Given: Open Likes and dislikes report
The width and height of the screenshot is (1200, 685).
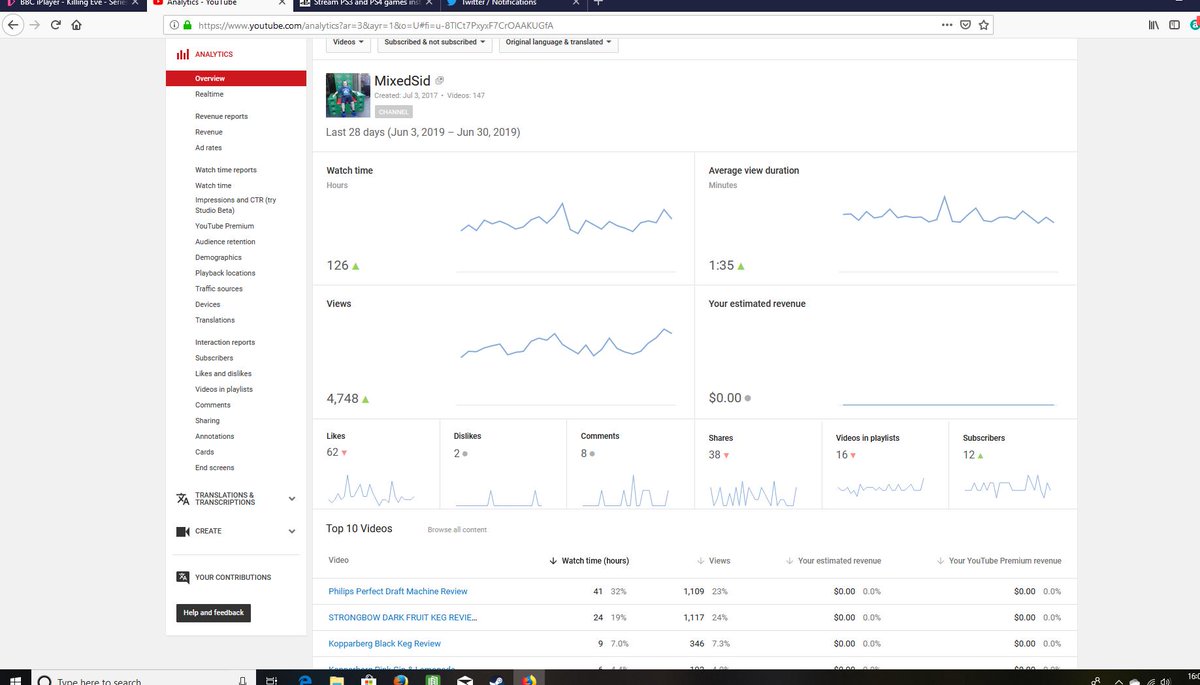Looking at the screenshot, I should 223,373.
